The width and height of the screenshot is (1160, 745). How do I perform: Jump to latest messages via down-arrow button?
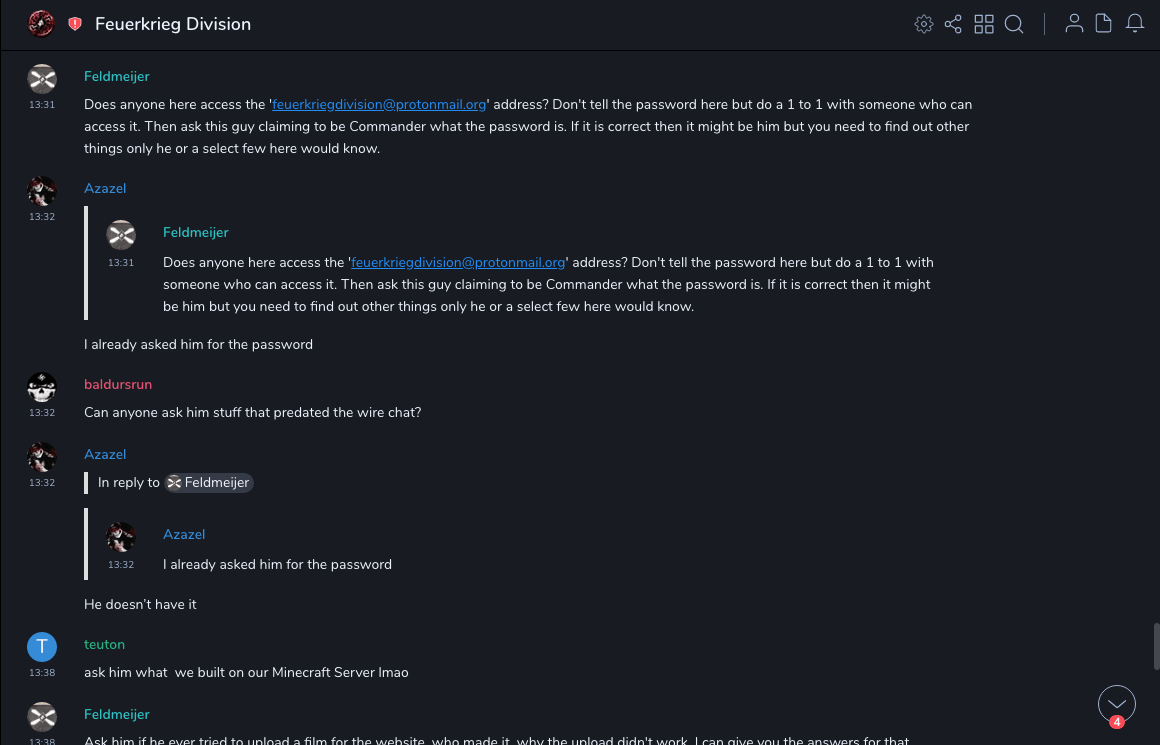(x=1116, y=704)
